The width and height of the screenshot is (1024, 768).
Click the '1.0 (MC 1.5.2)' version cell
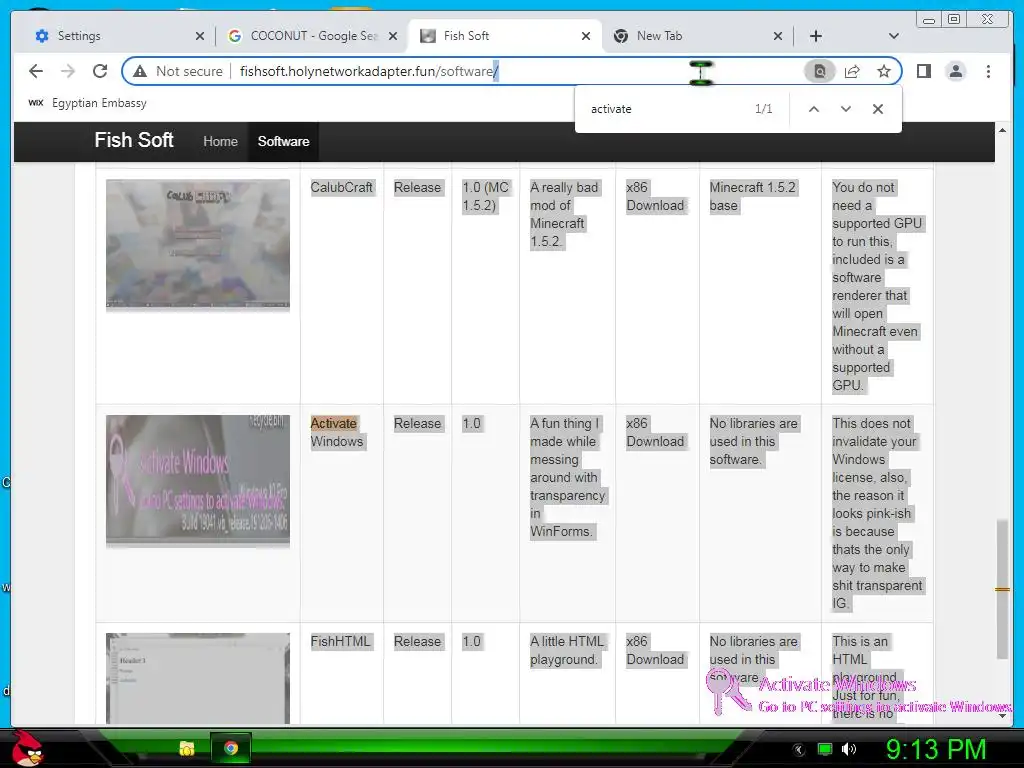485,197
